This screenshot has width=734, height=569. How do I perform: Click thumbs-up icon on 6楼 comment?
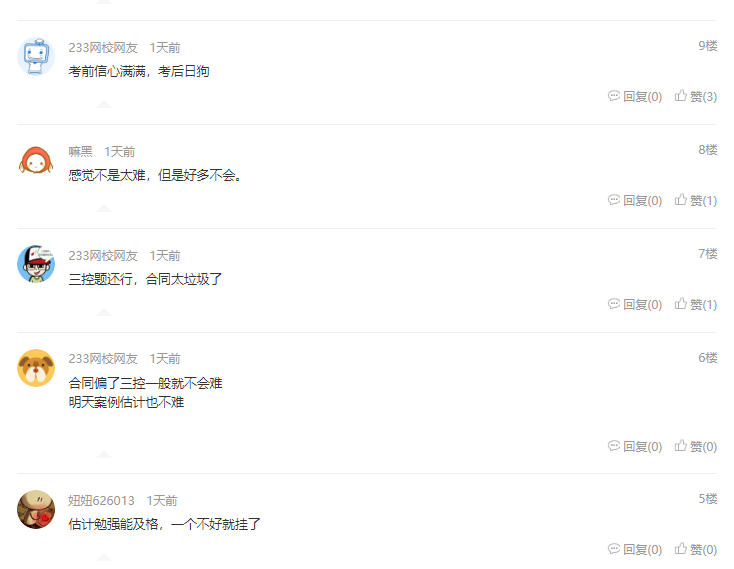681,445
